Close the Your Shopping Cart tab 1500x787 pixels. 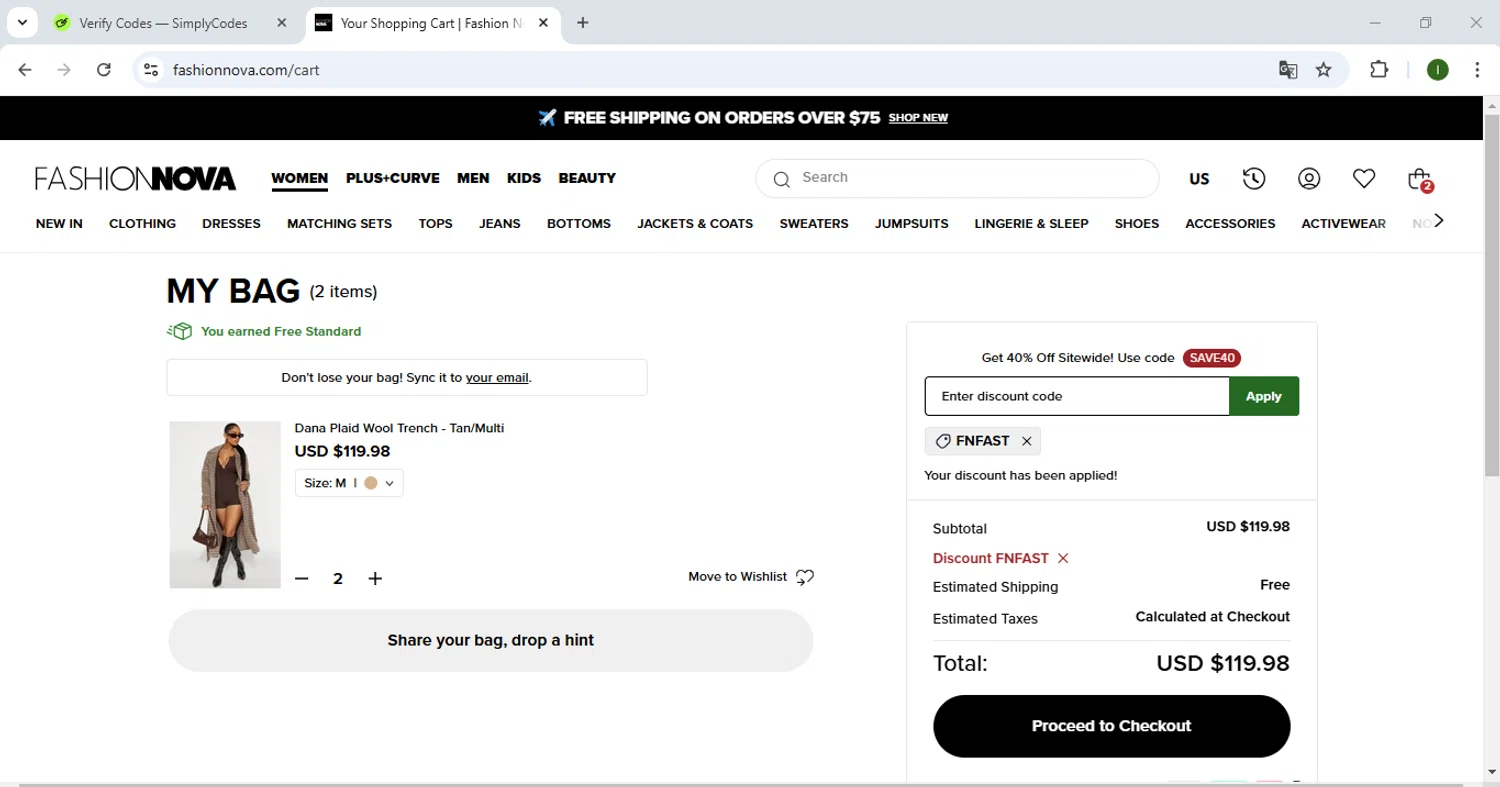tap(543, 23)
